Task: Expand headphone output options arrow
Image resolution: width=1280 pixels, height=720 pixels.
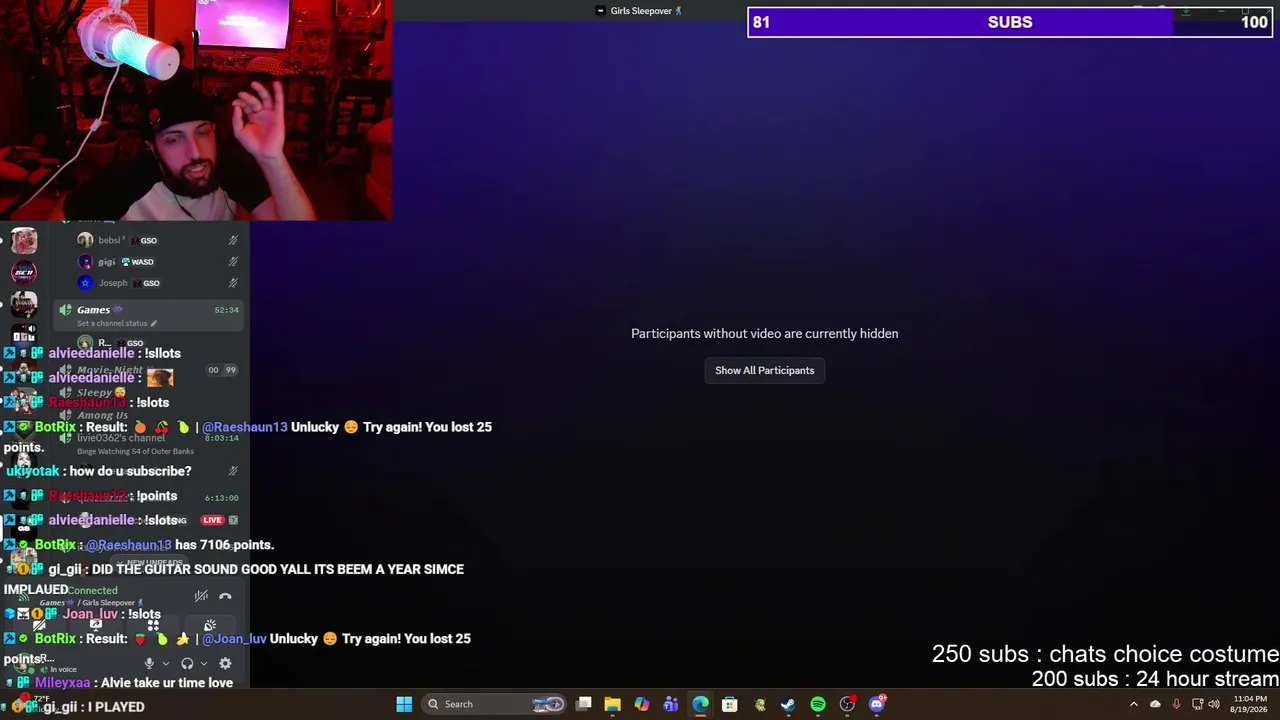Action: click(x=204, y=663)
